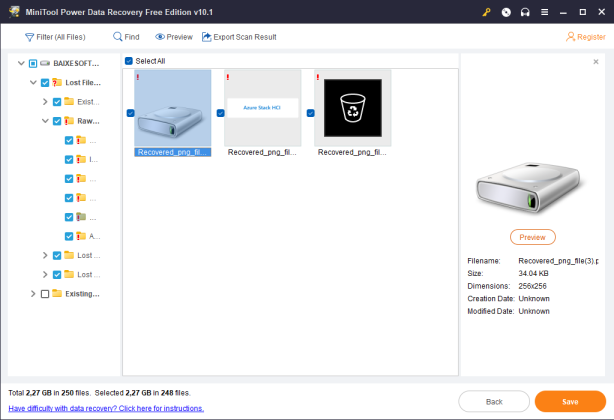614x420 pixels.
Task: Uncheck the A... subfolder checkbox
Action: click(69, 236)
